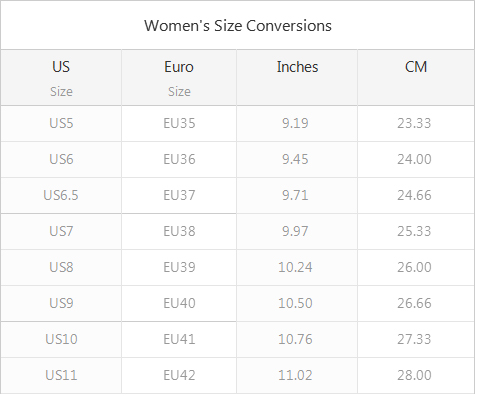
Task: Select the US Size column header
Action: [x=61, y=78]
